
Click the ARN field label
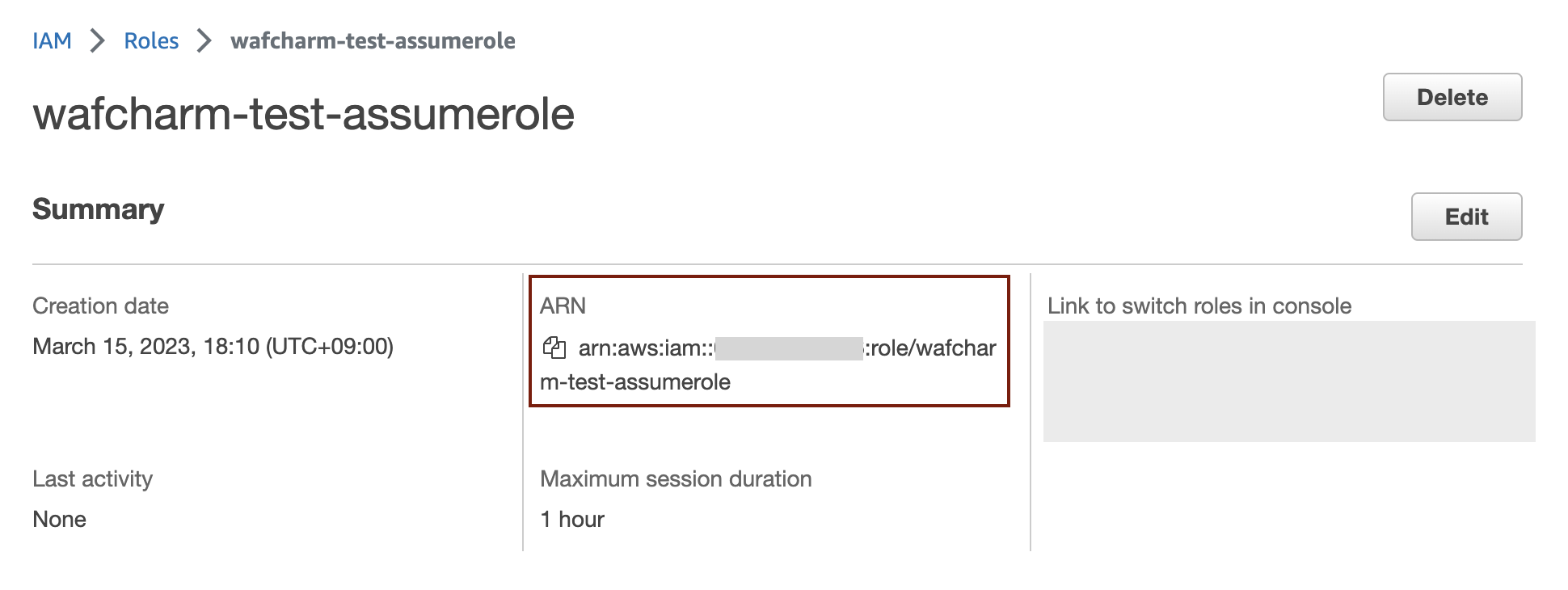pyautogui.click(x=563, y=306)
